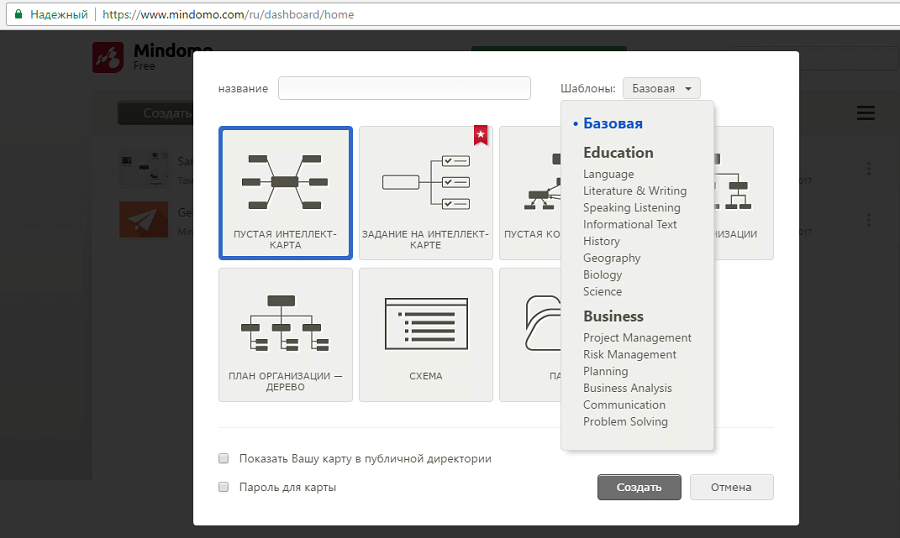Click the browser address bar URL

[228, 14]
